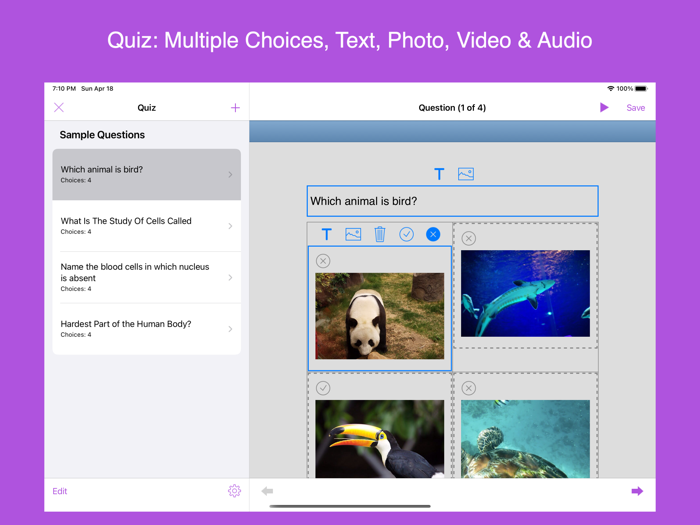
Task: Tap Edit at the bottom of question list
Action: coord(59,491)
